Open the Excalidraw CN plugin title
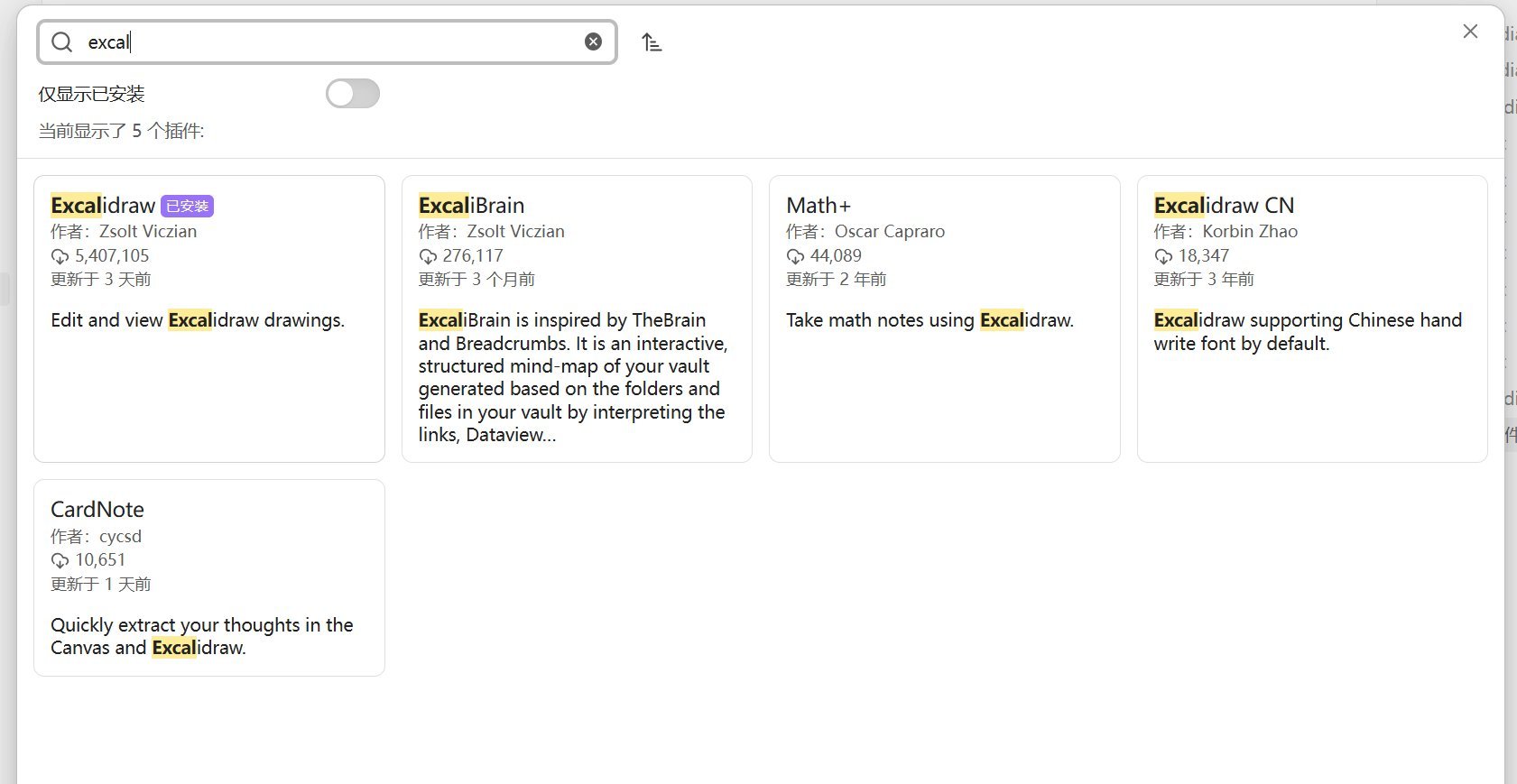The width and height of the screenshot is (1517, 784). point(1224,206)
